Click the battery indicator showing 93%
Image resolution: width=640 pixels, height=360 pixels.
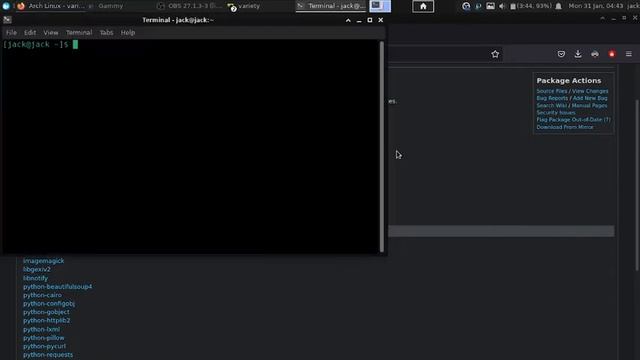pos(531,6)
